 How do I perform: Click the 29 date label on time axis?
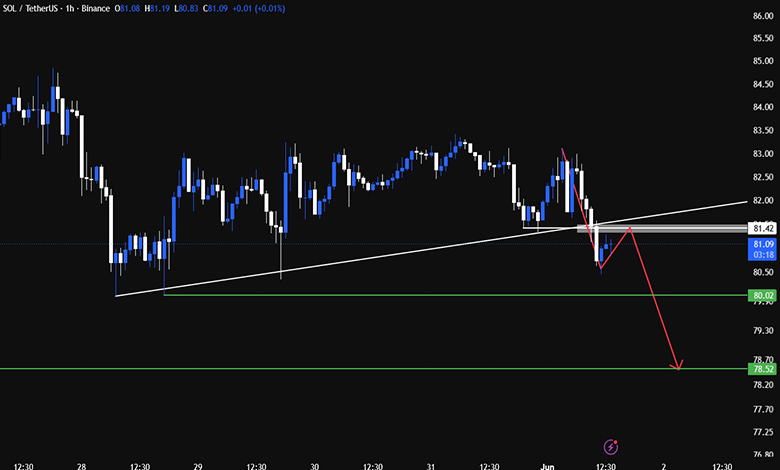coord(198,467)
